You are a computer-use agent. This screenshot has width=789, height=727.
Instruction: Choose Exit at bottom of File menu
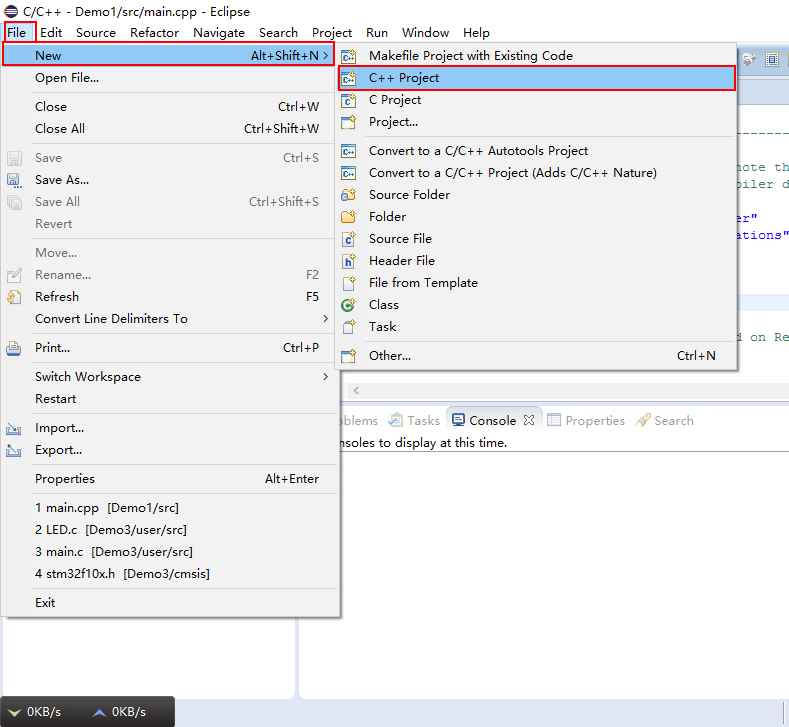click(x=169, y=603)
